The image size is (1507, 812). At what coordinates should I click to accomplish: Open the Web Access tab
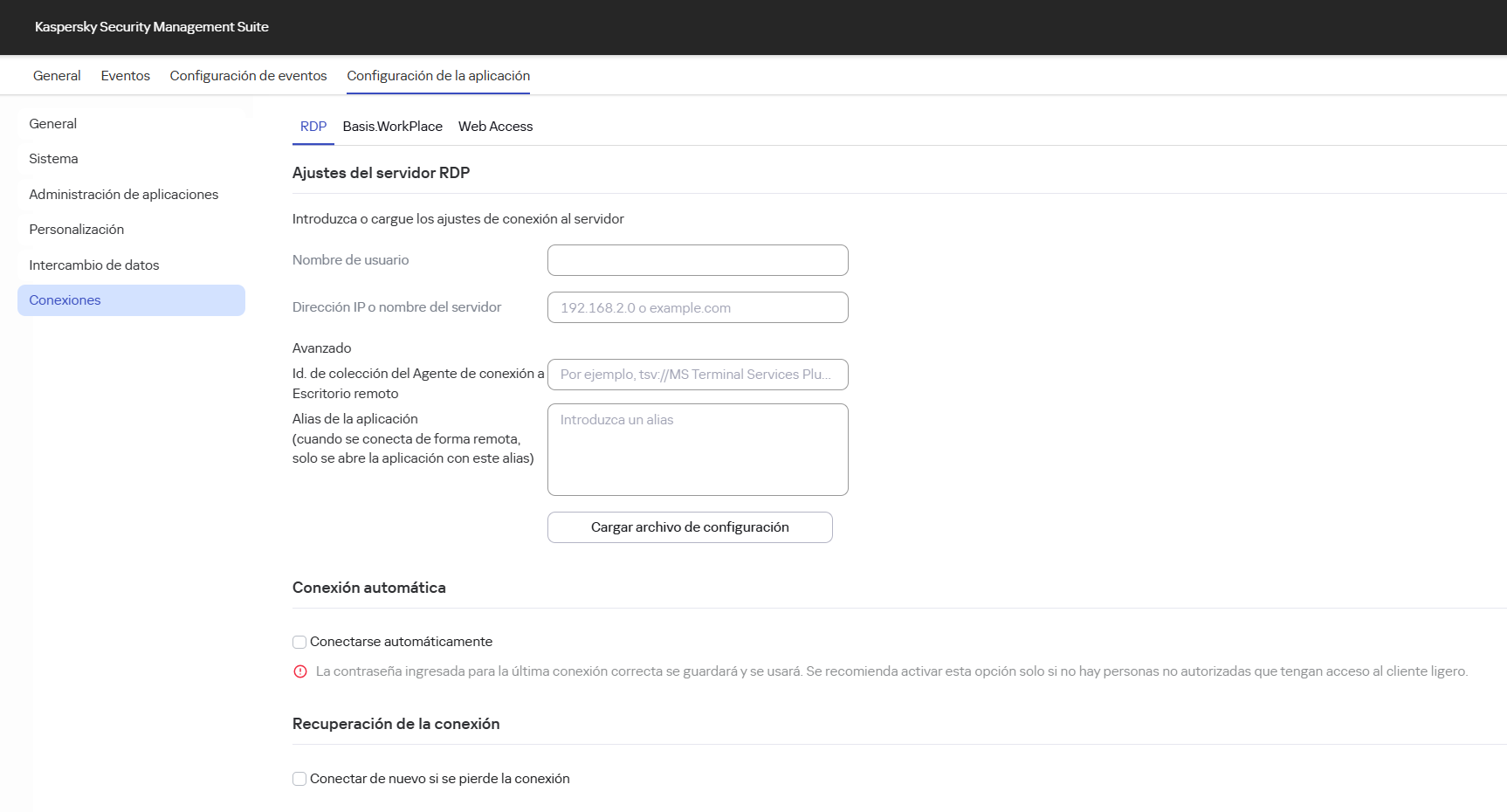coord(495,127)
